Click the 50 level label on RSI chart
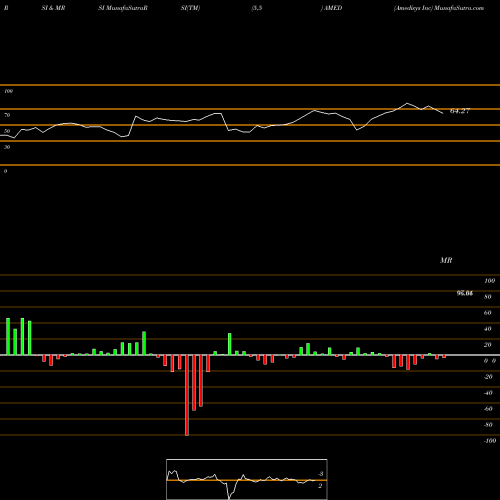The height and width of the screenshot is (500, 500). click(7, 131)
